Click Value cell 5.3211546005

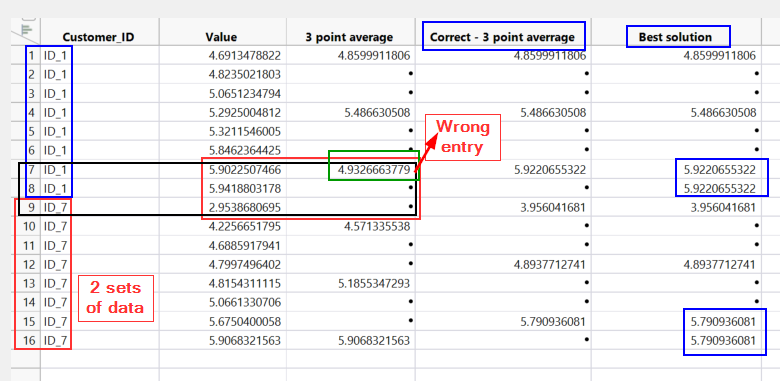point(245,132)
